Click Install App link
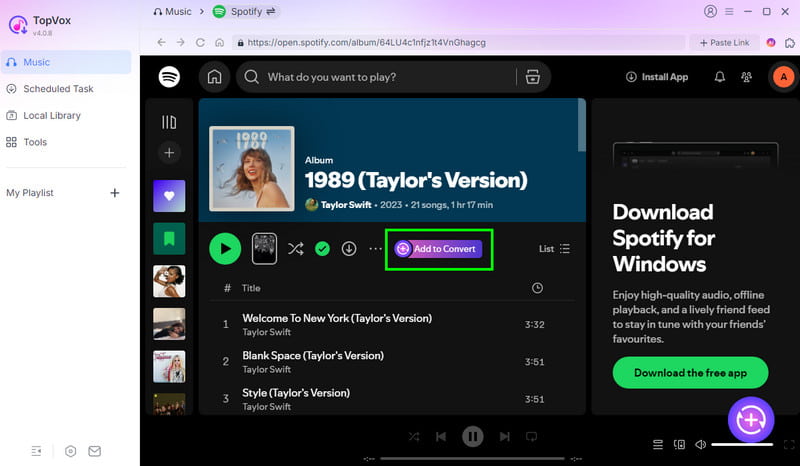 click(x=657, y=77)
